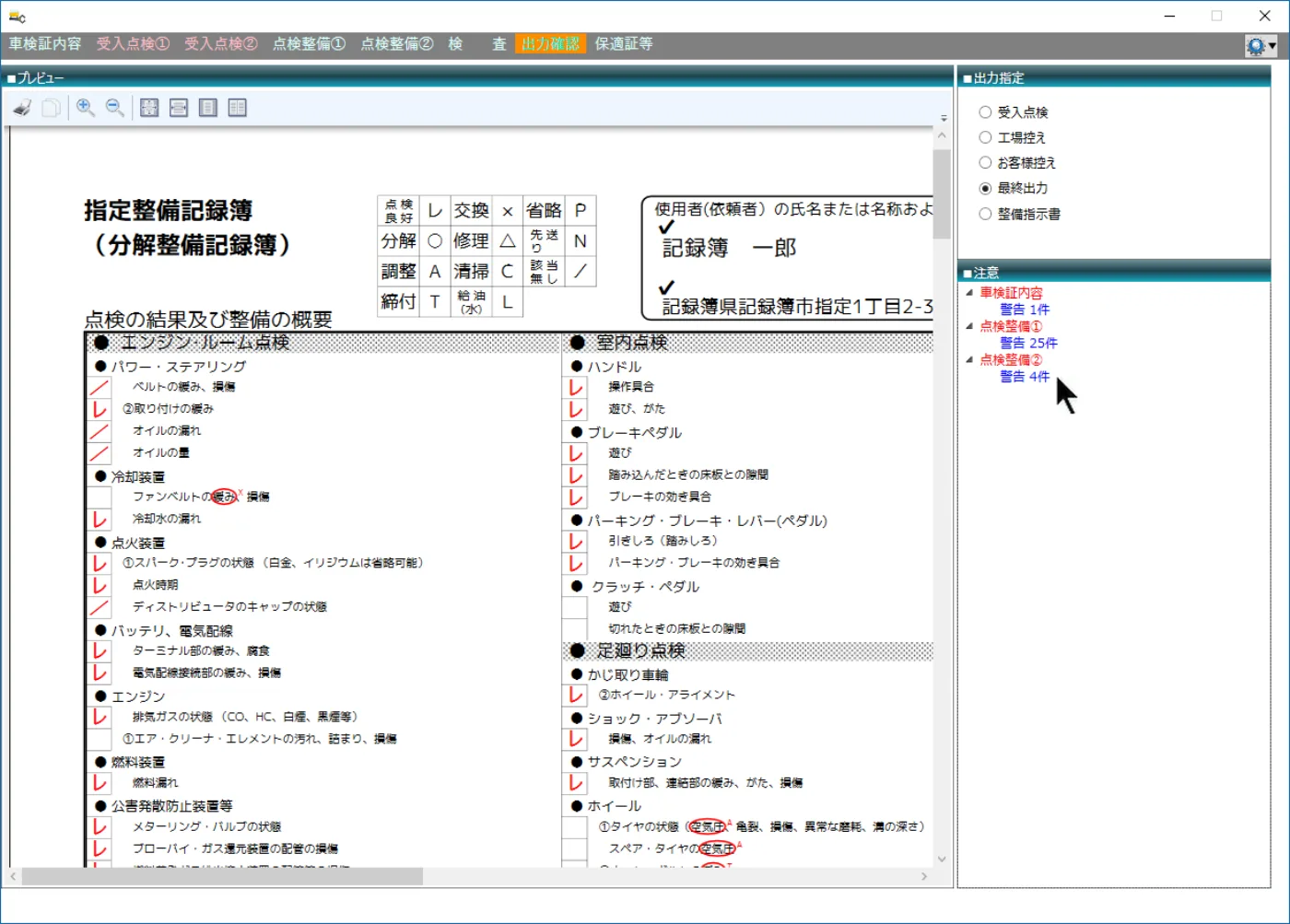Click the copy pages icon
The width and height of the screenshot is (1290, 924).
(52, 108)
